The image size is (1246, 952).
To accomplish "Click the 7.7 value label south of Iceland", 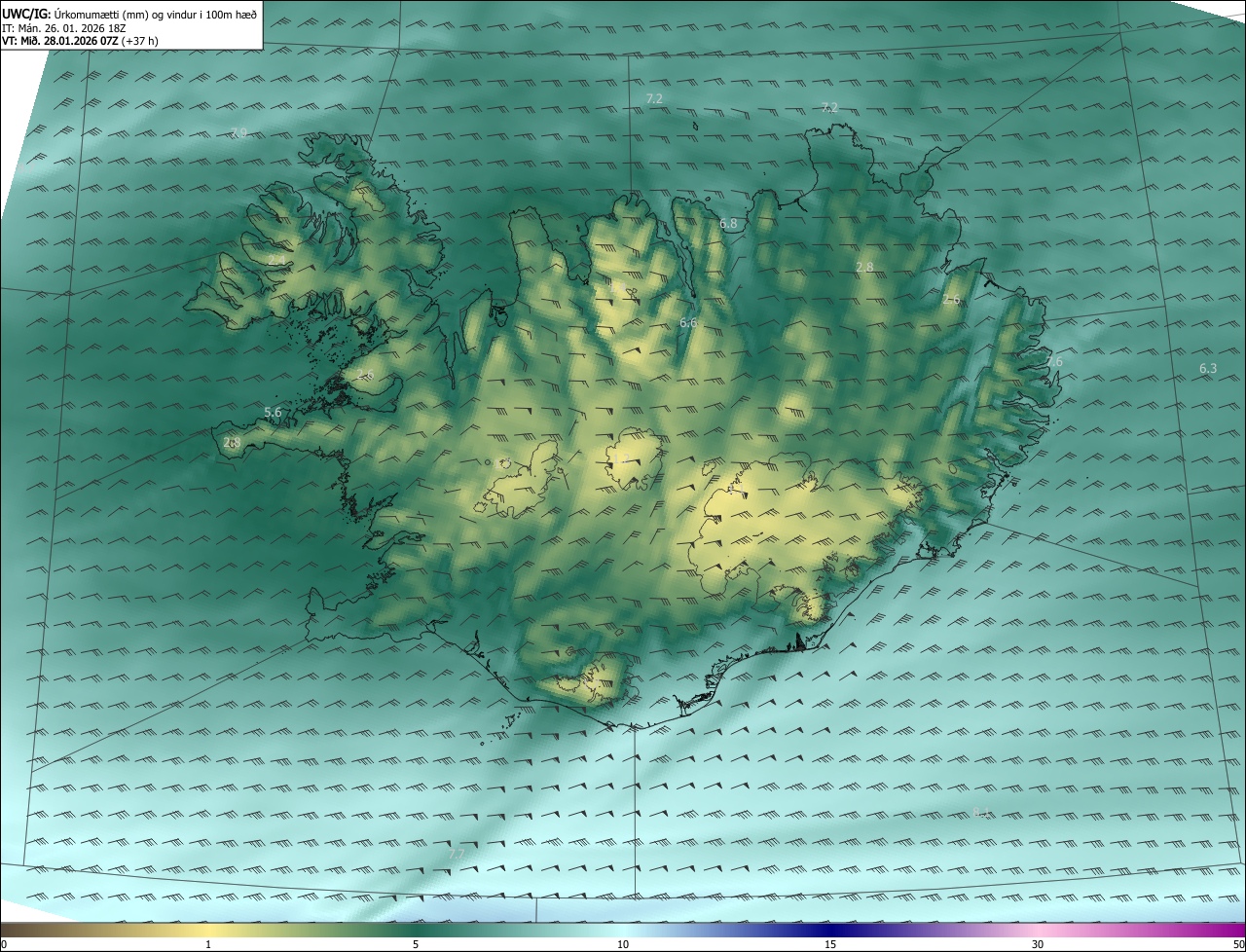I will coord(457,855).
